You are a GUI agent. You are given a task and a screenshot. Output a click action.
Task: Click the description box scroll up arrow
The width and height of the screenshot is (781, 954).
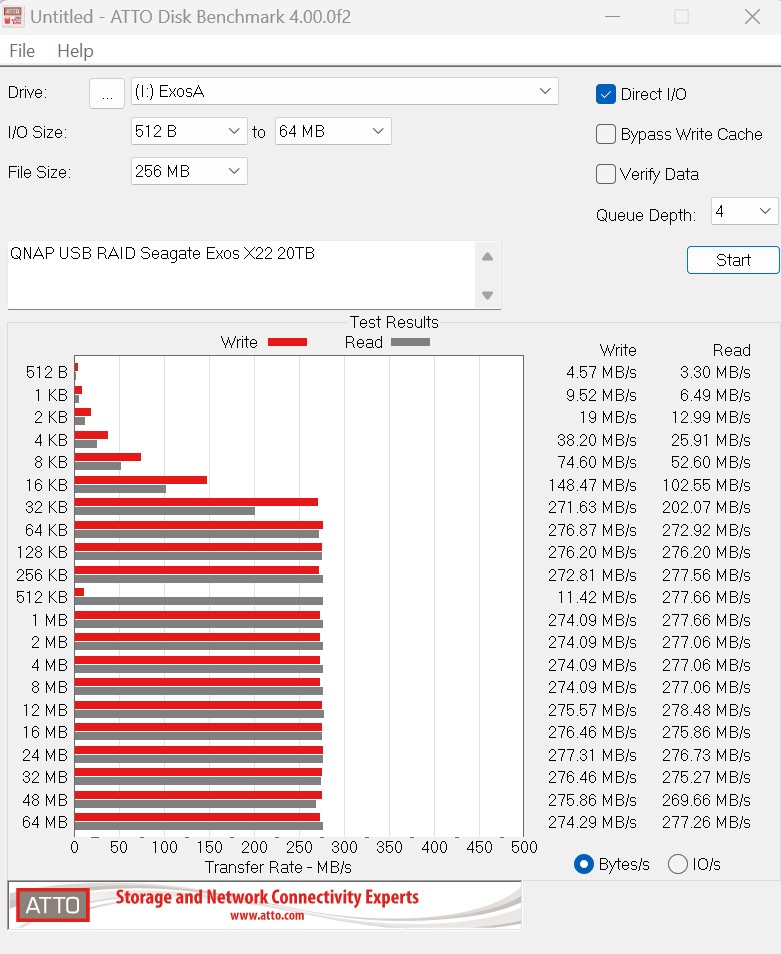(x=487, y=256)
